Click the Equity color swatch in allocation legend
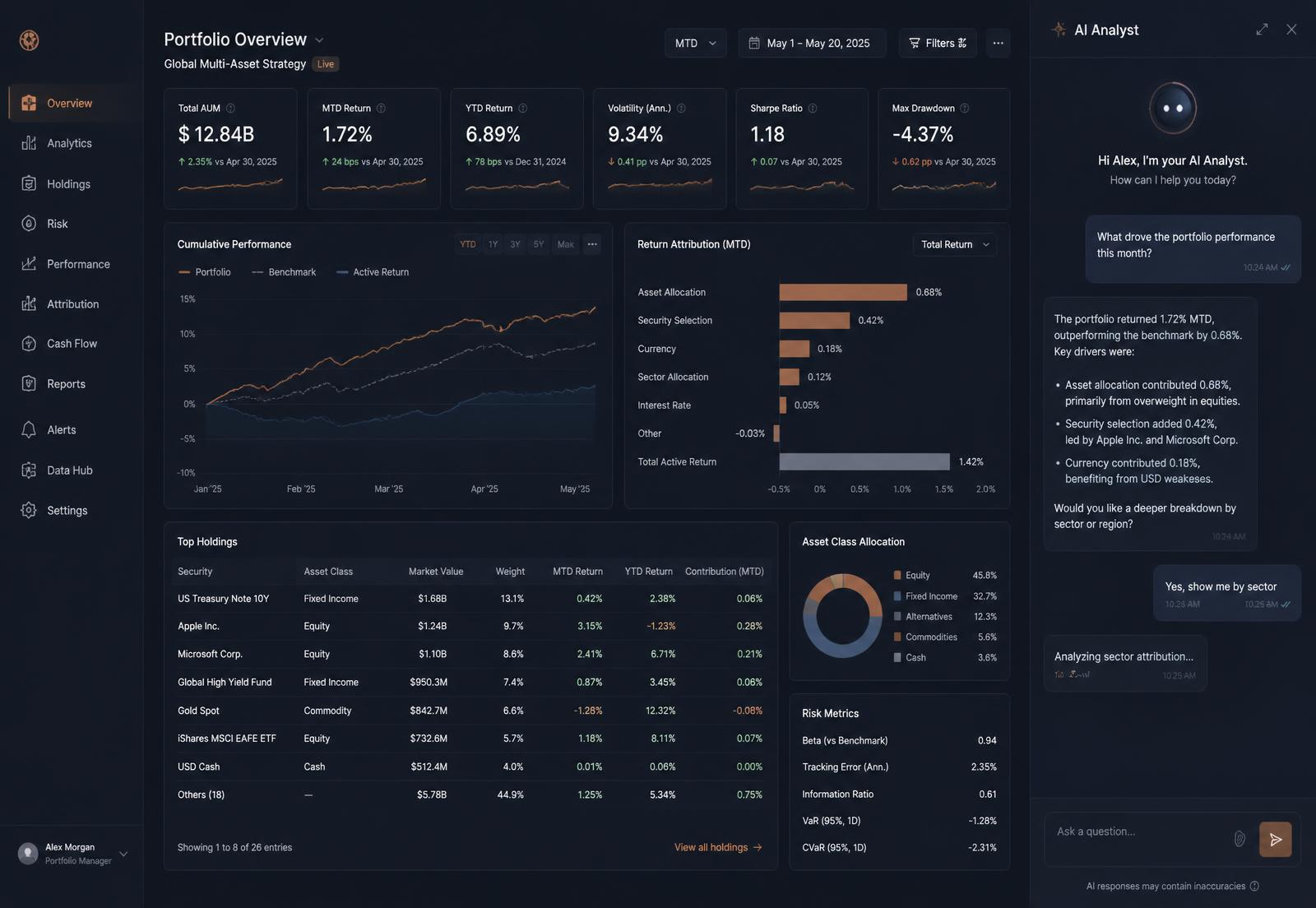Screen dimensions: 1316x908 [x=897, y=575]
